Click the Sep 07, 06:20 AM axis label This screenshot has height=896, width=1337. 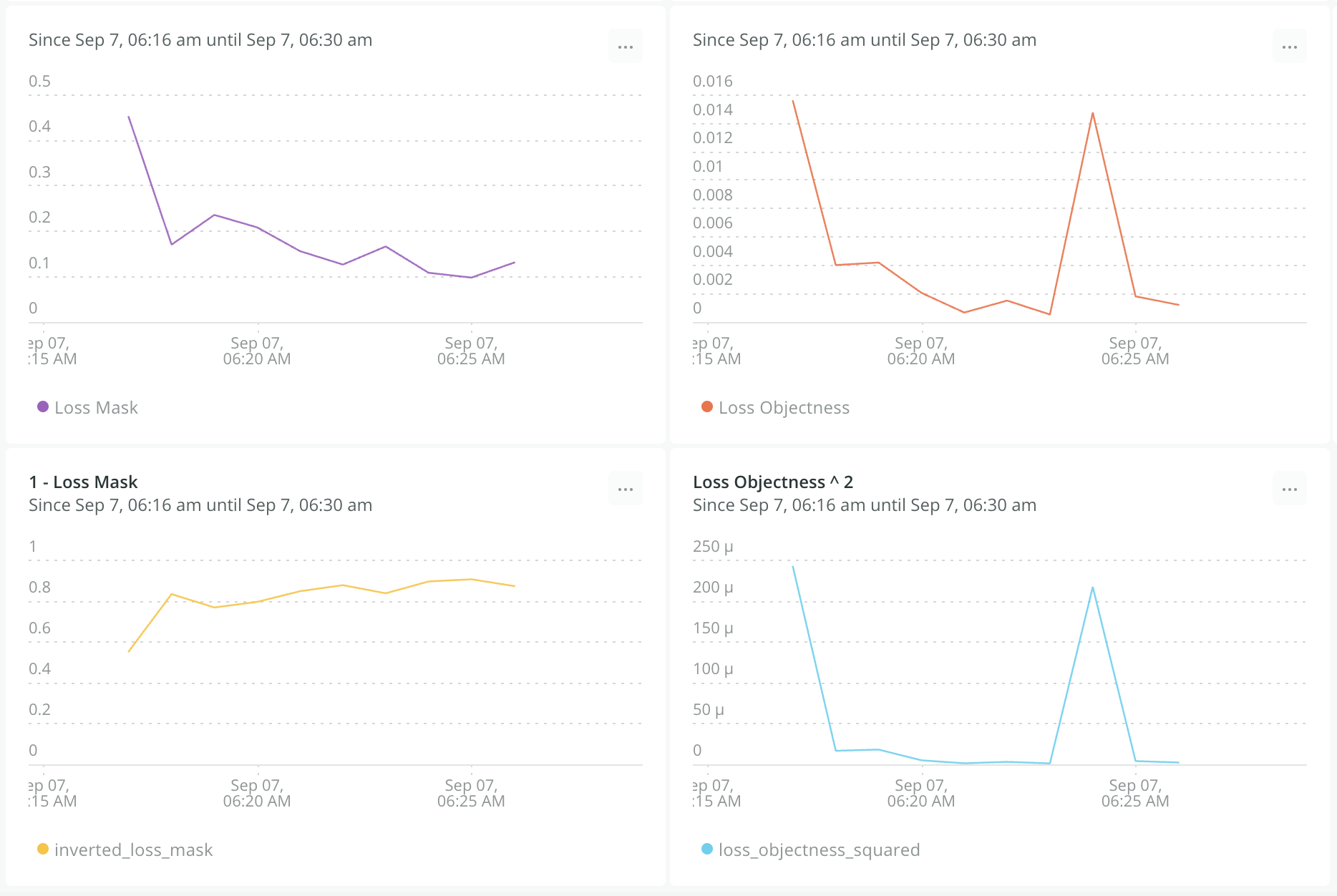(256, 351)
